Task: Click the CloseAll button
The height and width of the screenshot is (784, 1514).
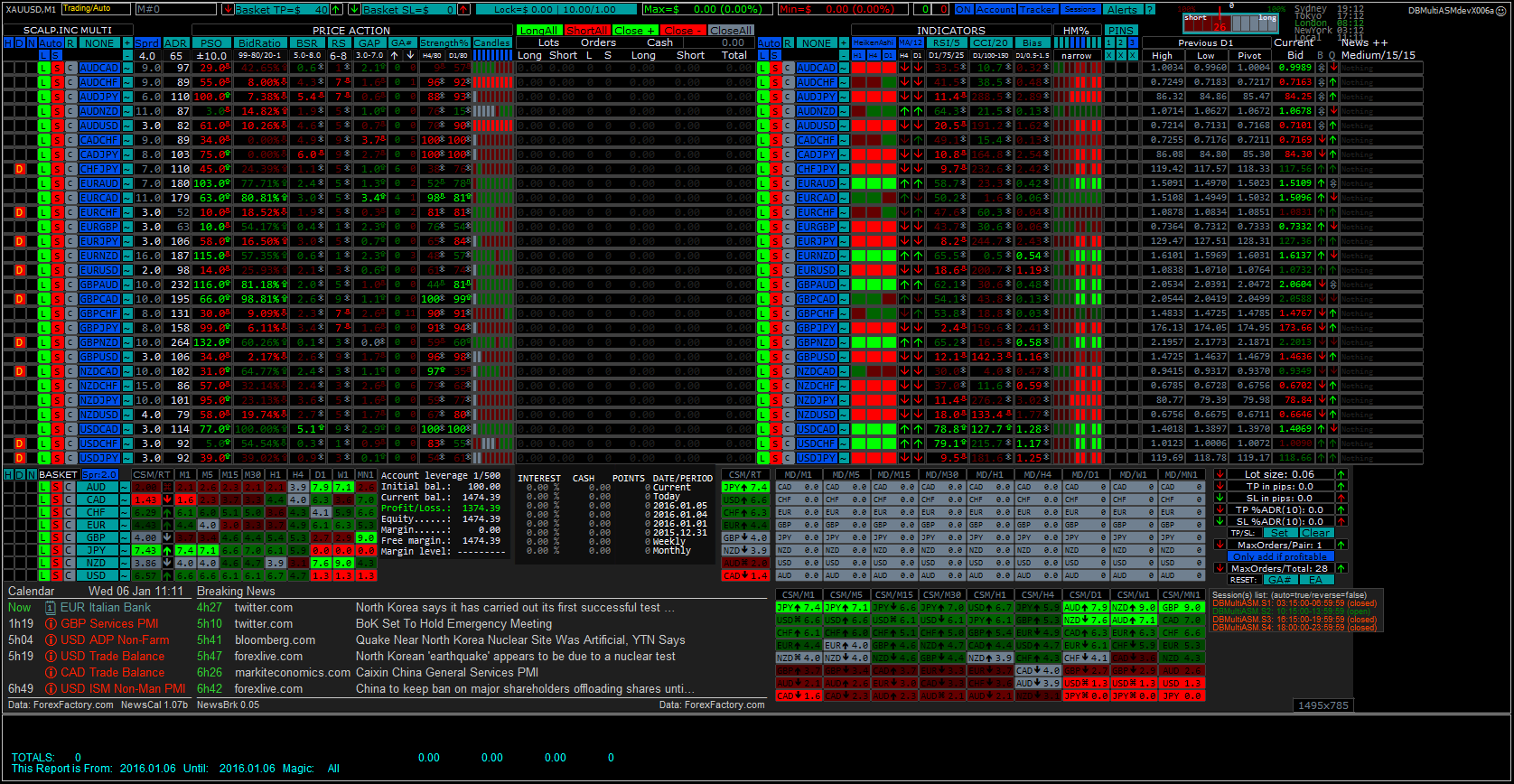Action: click(731, 30)
